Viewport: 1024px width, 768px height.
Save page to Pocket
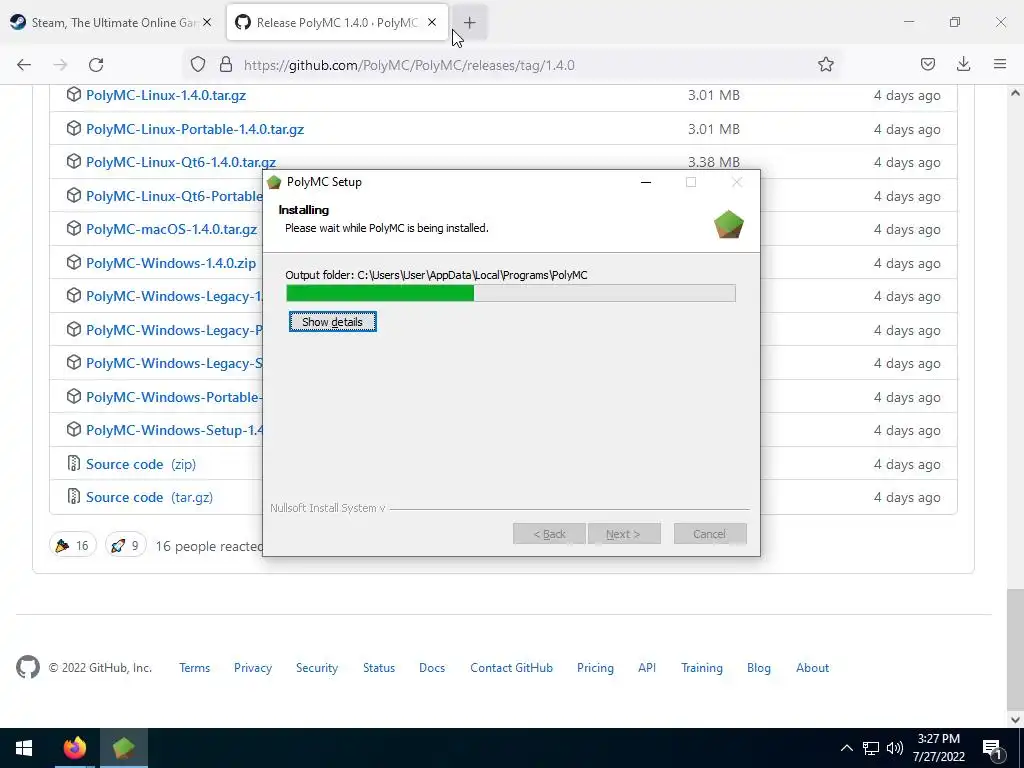point(927,64)
